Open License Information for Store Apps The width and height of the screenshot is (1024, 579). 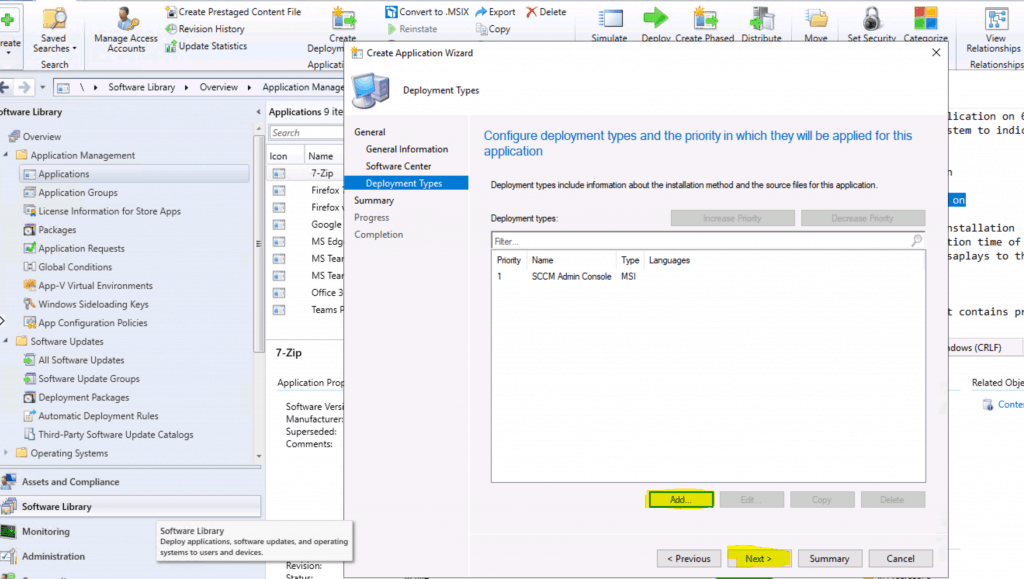tap(109, 211)
